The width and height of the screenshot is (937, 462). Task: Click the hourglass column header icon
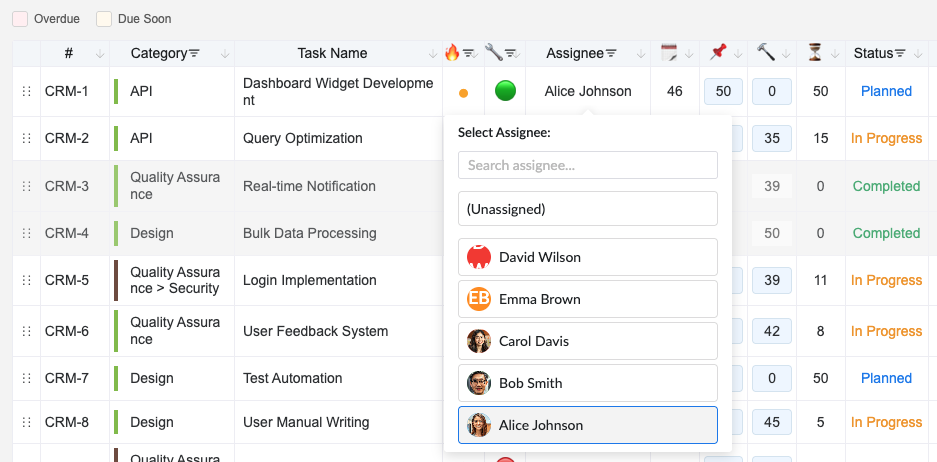[x=814, y=53]
